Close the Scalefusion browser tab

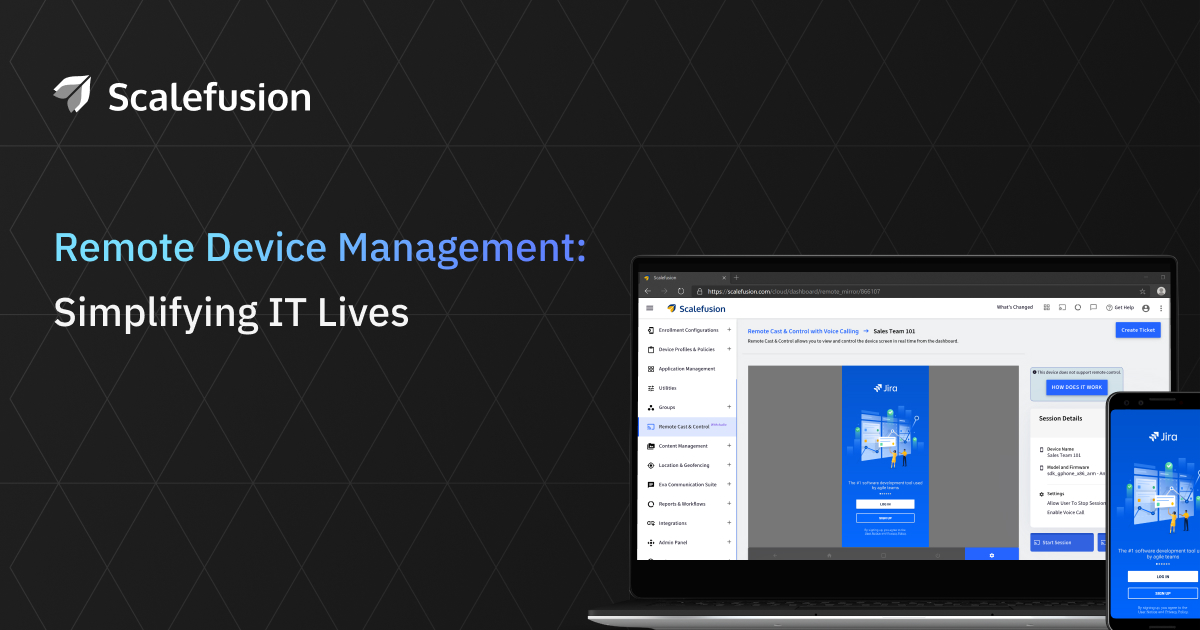(726, 277)
